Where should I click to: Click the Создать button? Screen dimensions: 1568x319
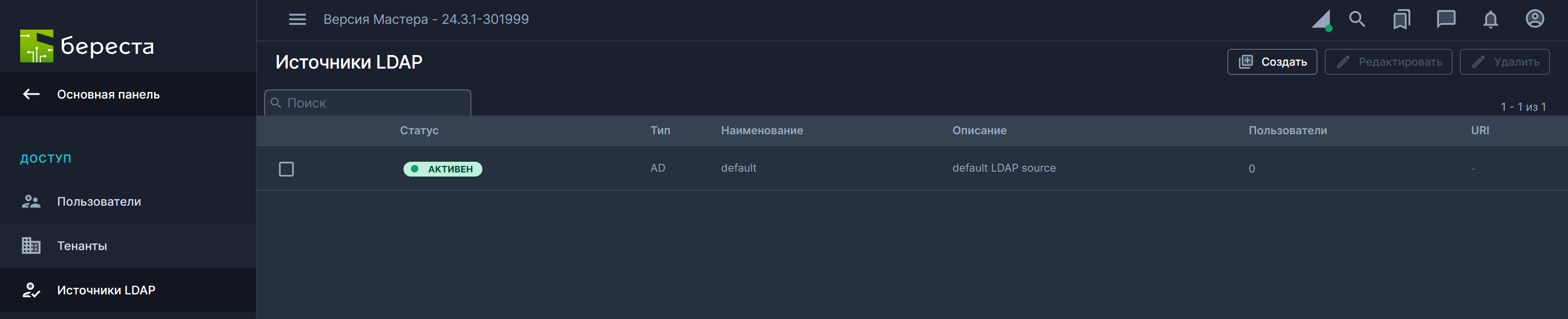(1272, 62)
